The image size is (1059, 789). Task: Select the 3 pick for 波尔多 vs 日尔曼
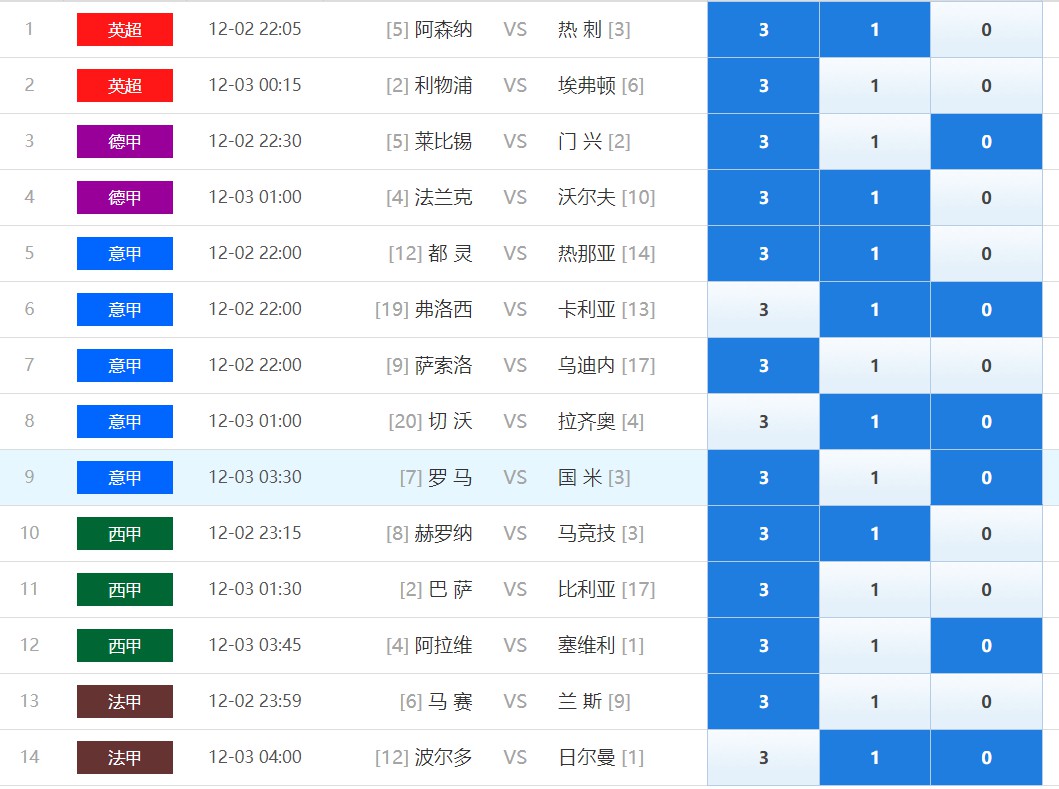(x=763, y=758)
